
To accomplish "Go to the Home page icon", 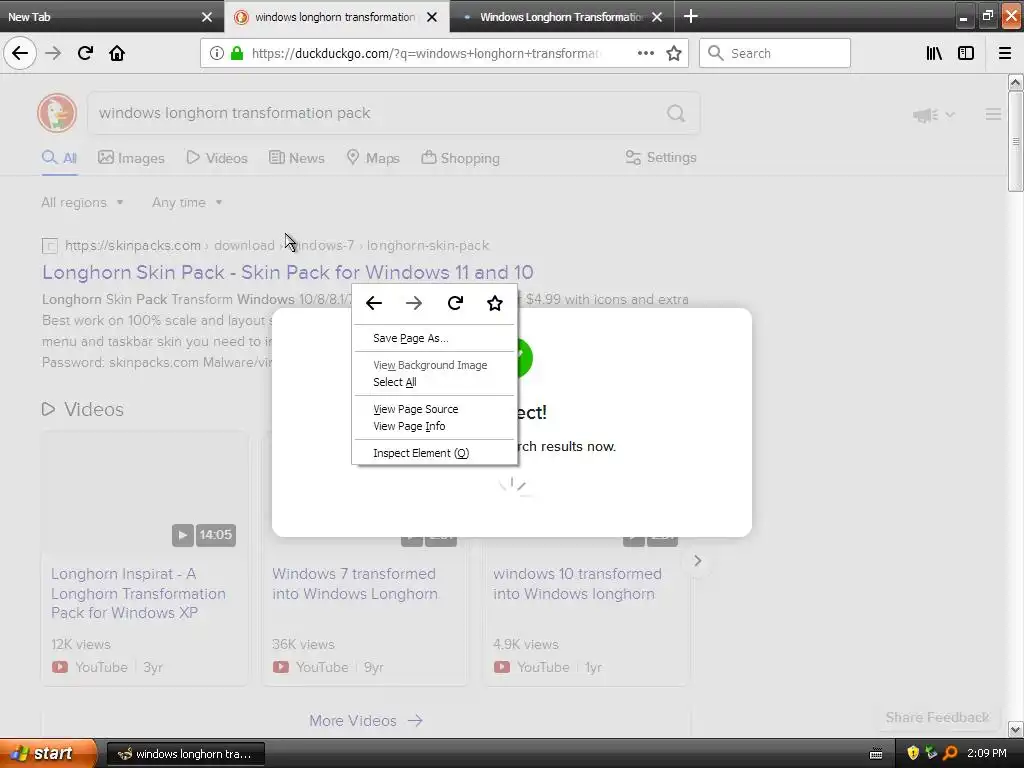I will click(x=117, y=53).
